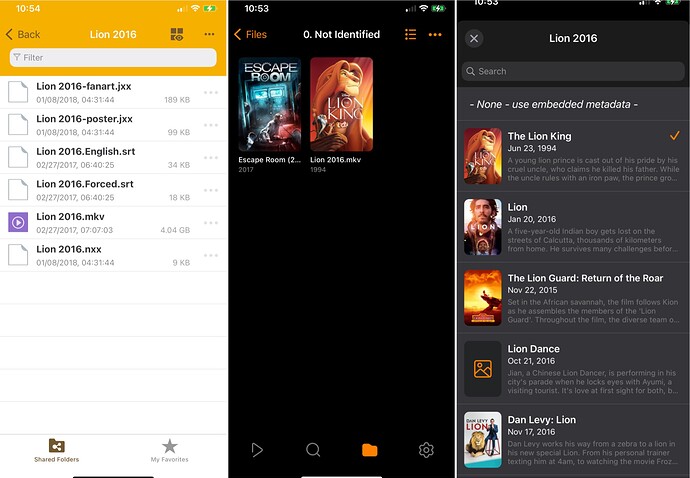Go back to Files in the Not Identified screen
Screen dimensions: 690x478
(250, 34)
